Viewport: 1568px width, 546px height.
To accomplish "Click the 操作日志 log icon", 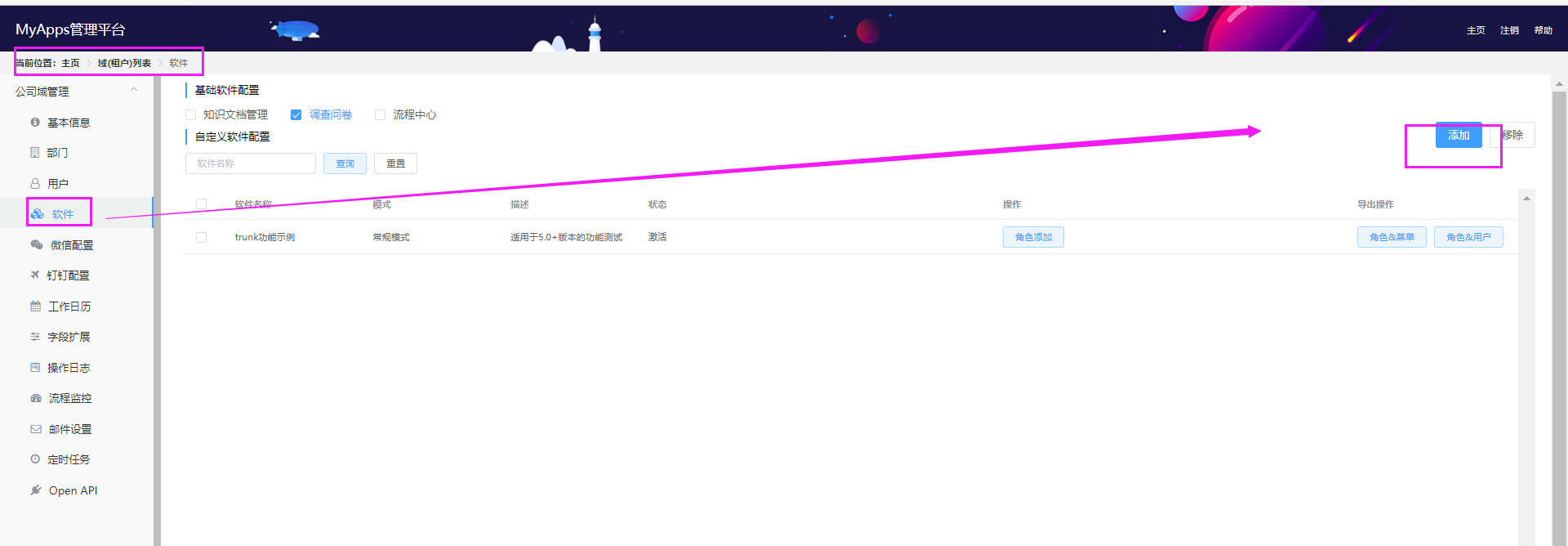I will [35, 368].
